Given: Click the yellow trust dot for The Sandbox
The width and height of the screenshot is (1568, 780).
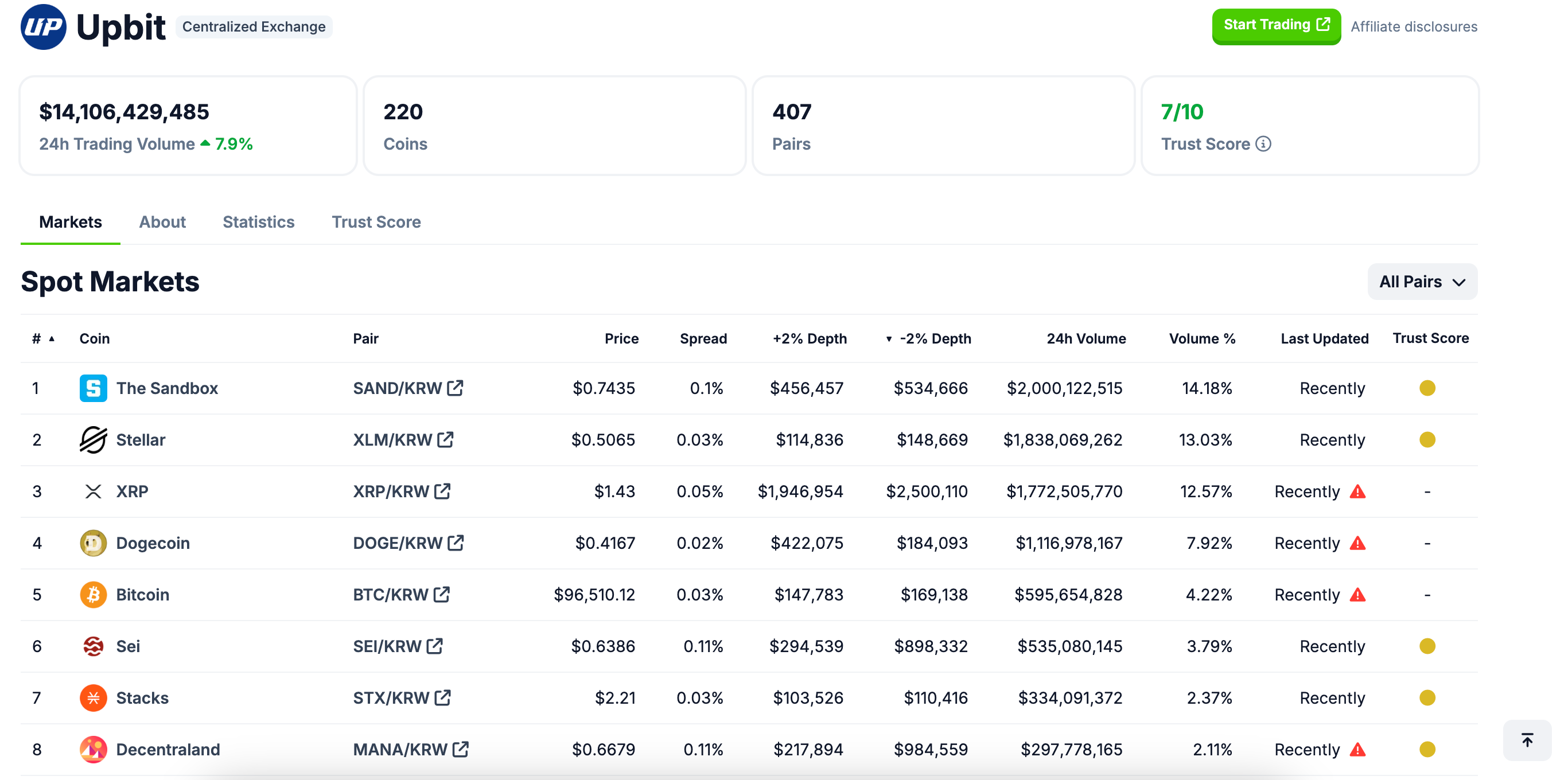Looking at the screenshot, I should coord(1427,388).
